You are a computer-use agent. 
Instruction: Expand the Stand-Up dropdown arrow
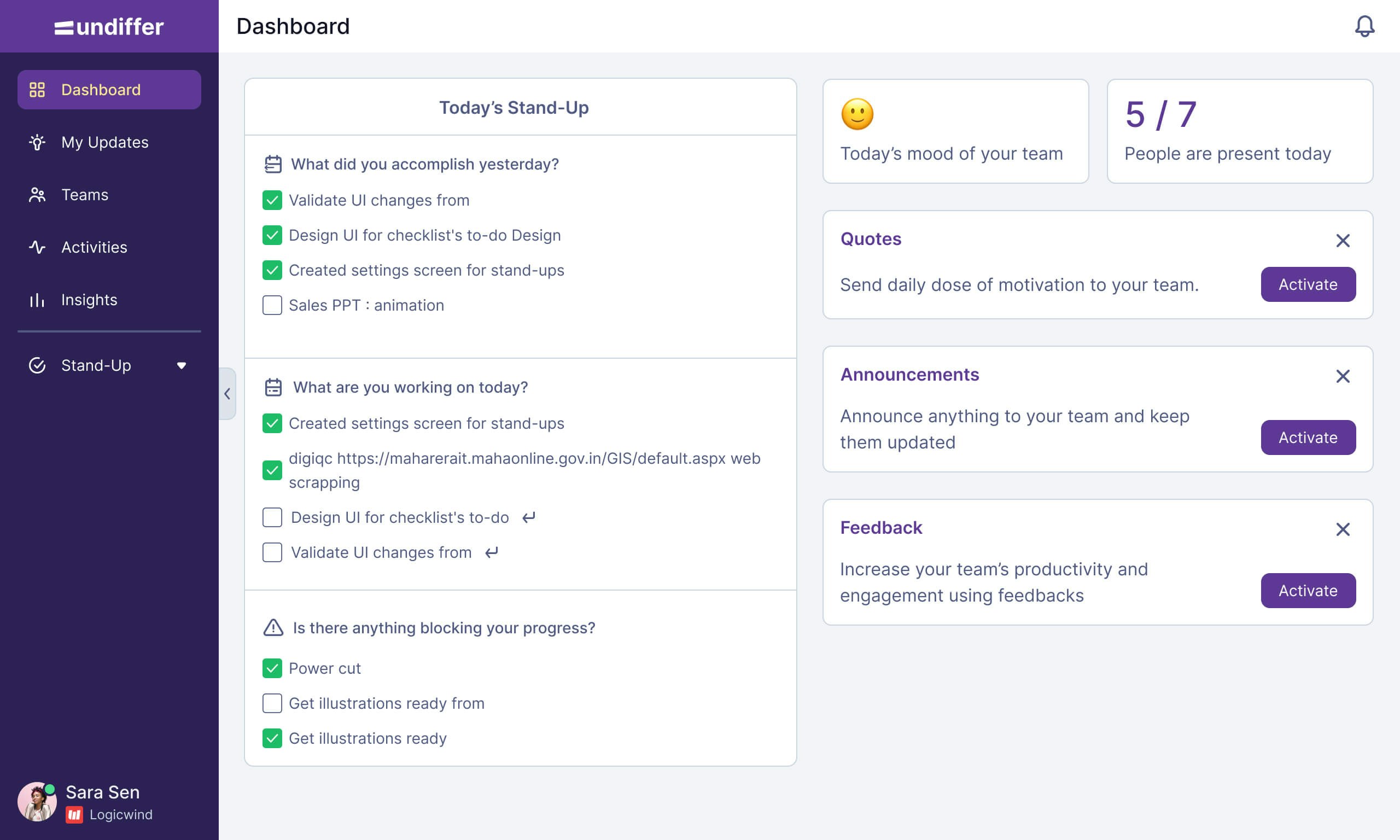[181, 366]
